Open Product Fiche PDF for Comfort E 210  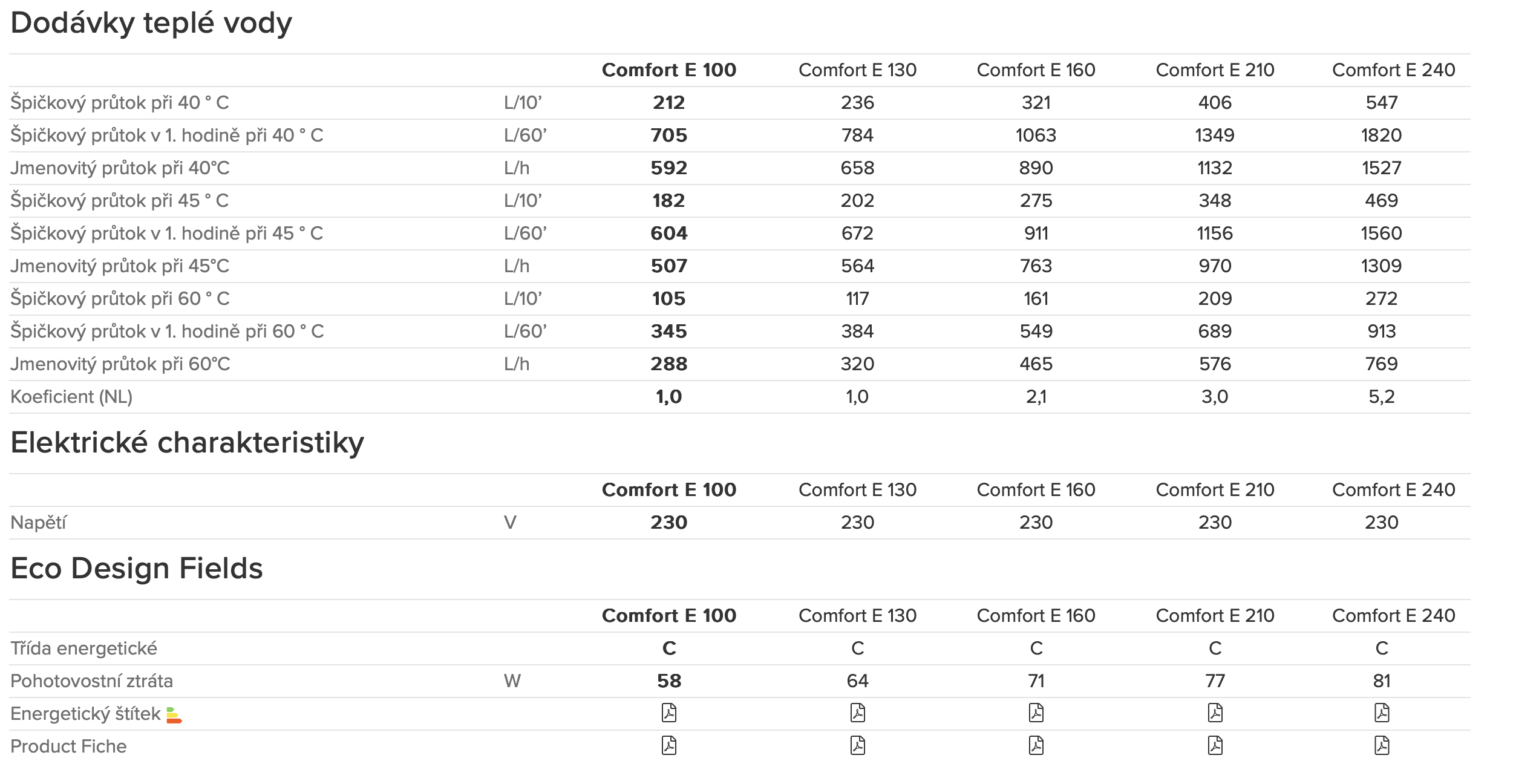1215,746
